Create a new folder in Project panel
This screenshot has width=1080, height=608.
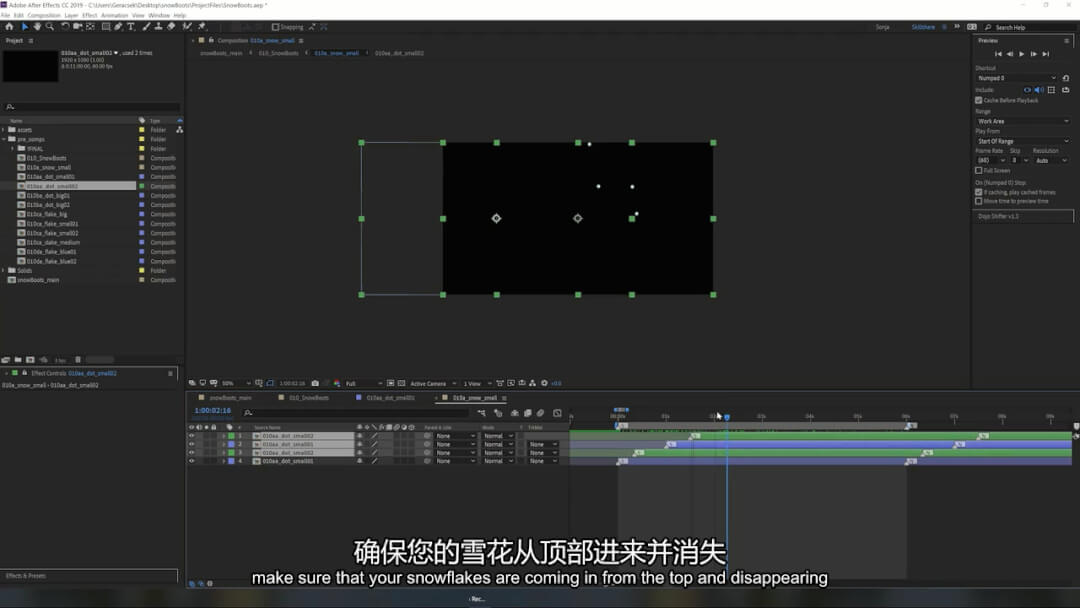pos(18,360)
